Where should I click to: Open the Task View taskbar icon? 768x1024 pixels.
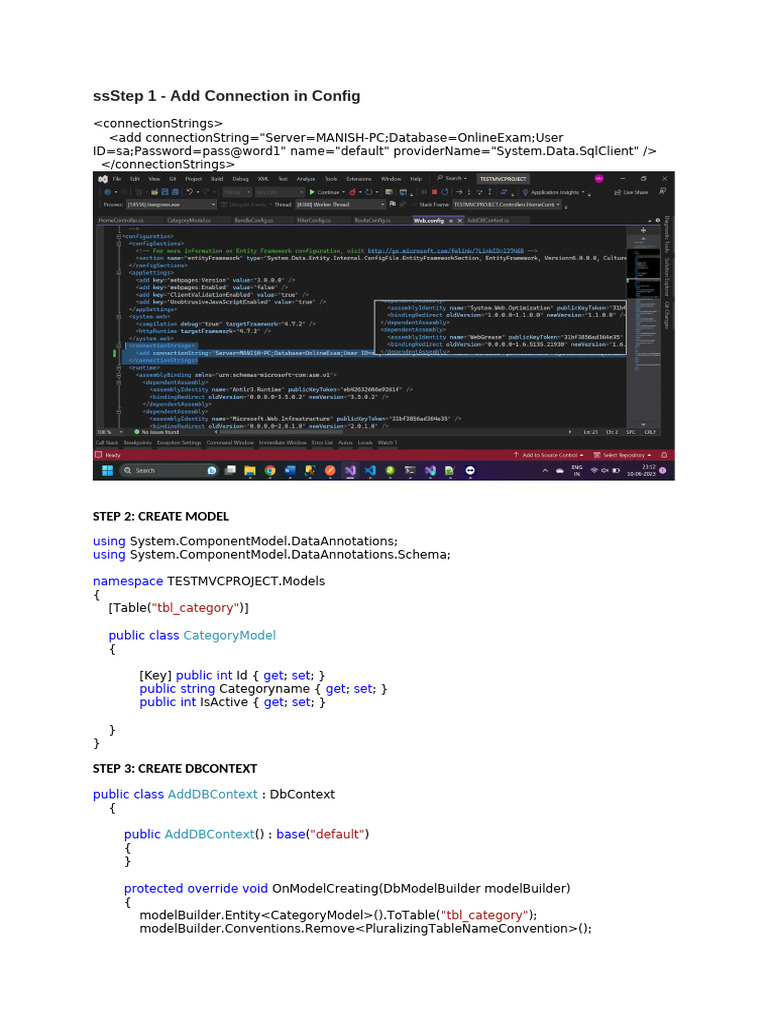pos(230,470)
